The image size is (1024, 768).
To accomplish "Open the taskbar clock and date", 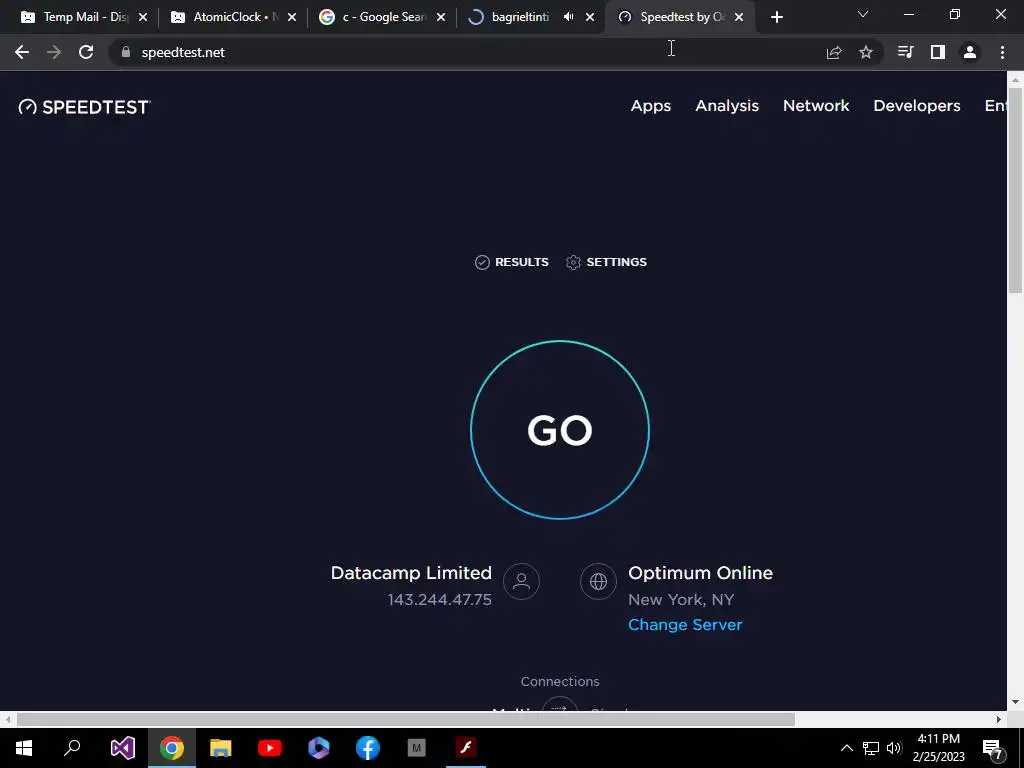I will click(x=938, y=748).
